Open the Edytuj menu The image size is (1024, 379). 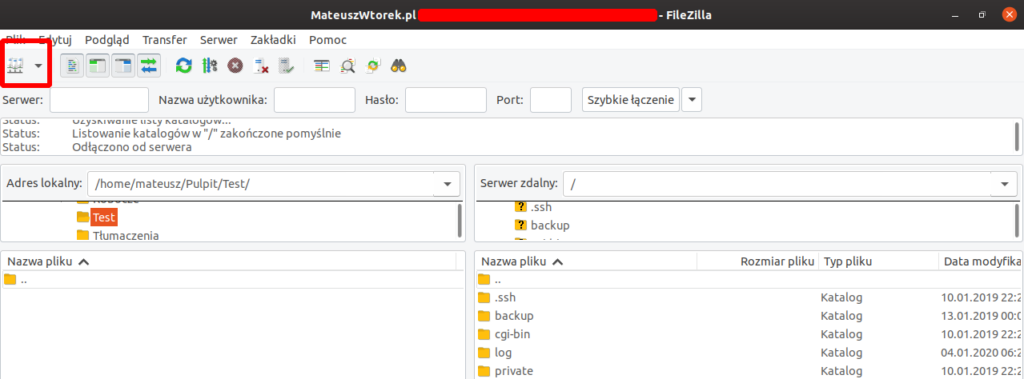tap(55, 40)
